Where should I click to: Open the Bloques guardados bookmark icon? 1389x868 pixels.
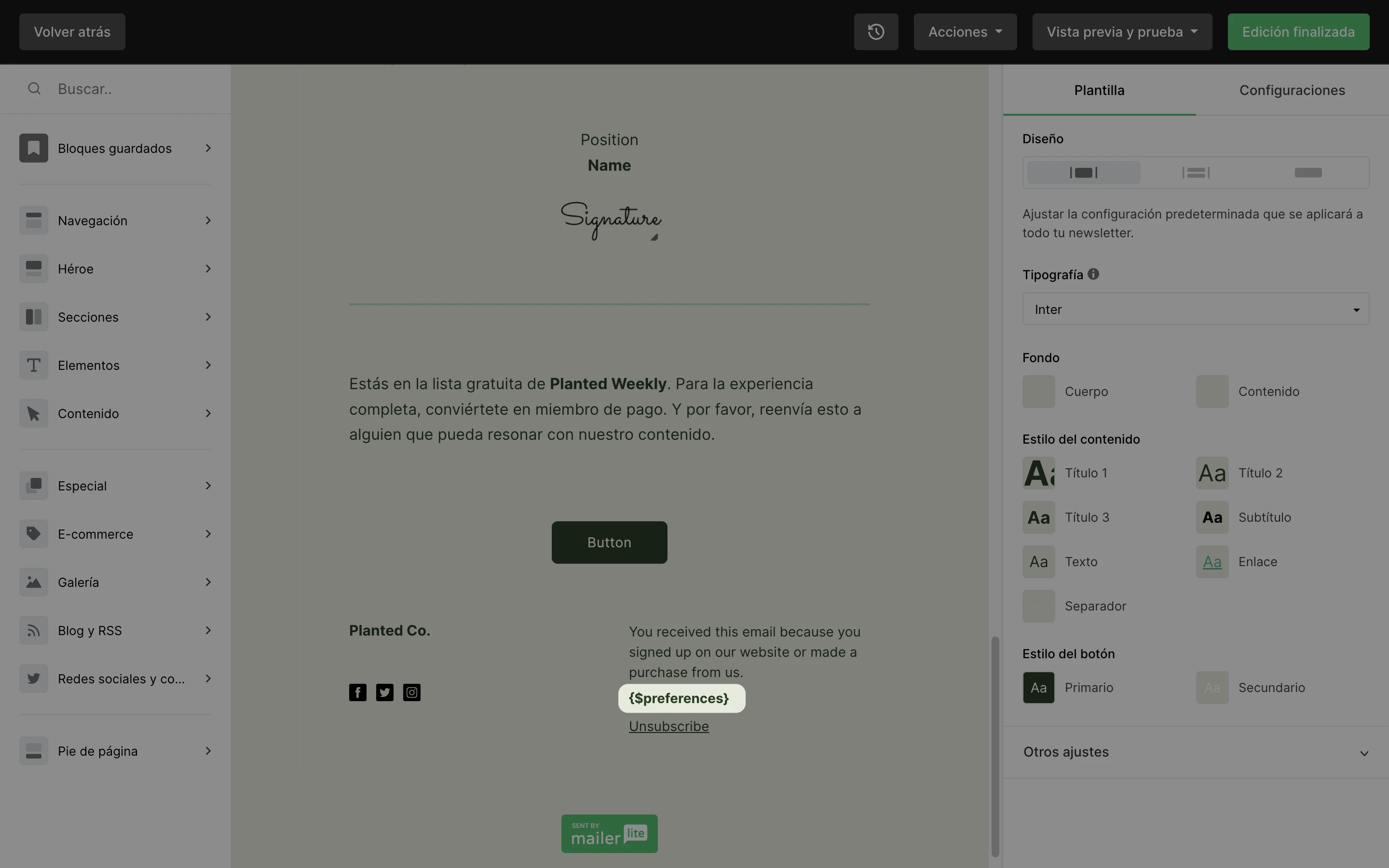click(x=33, y=148)
